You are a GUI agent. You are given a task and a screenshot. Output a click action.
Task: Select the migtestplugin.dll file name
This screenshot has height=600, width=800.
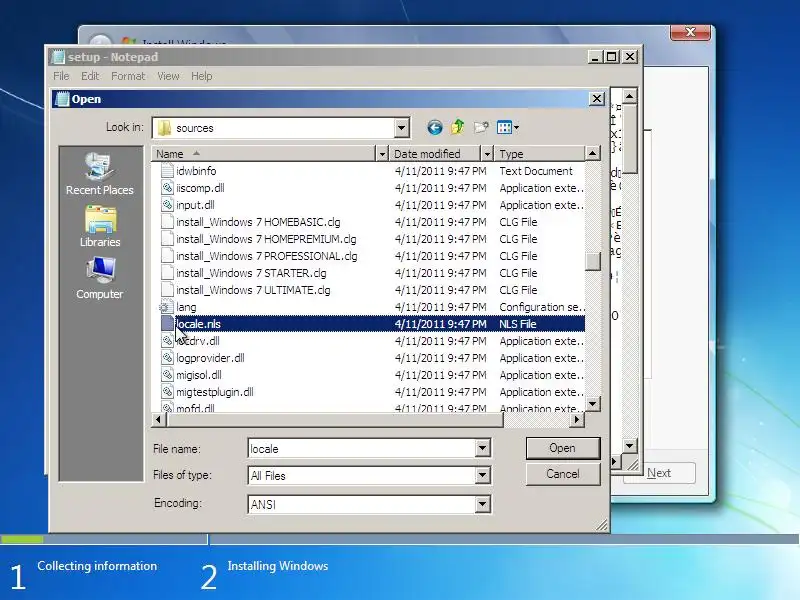215,392
